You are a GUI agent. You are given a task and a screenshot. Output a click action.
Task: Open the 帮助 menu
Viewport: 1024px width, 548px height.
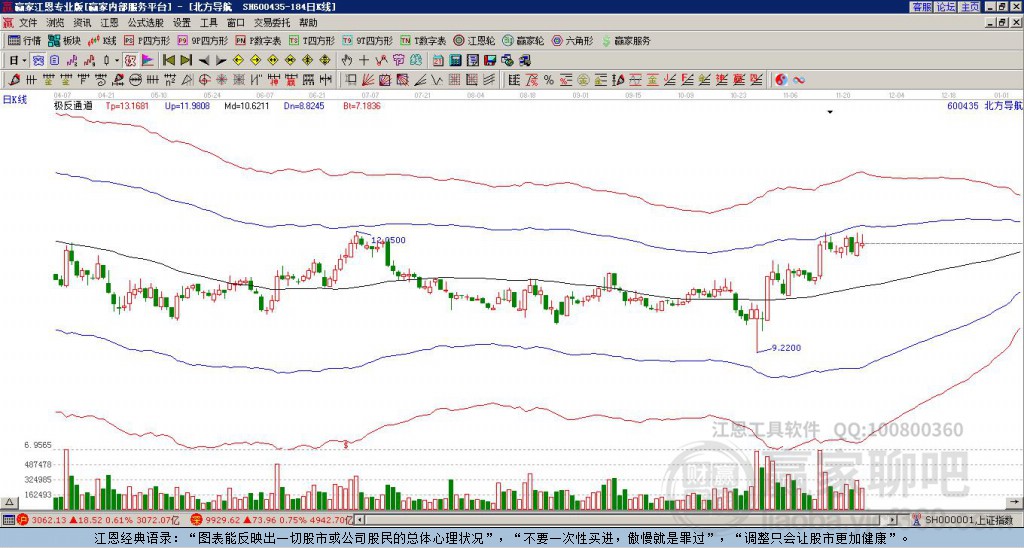click(308, 23)
